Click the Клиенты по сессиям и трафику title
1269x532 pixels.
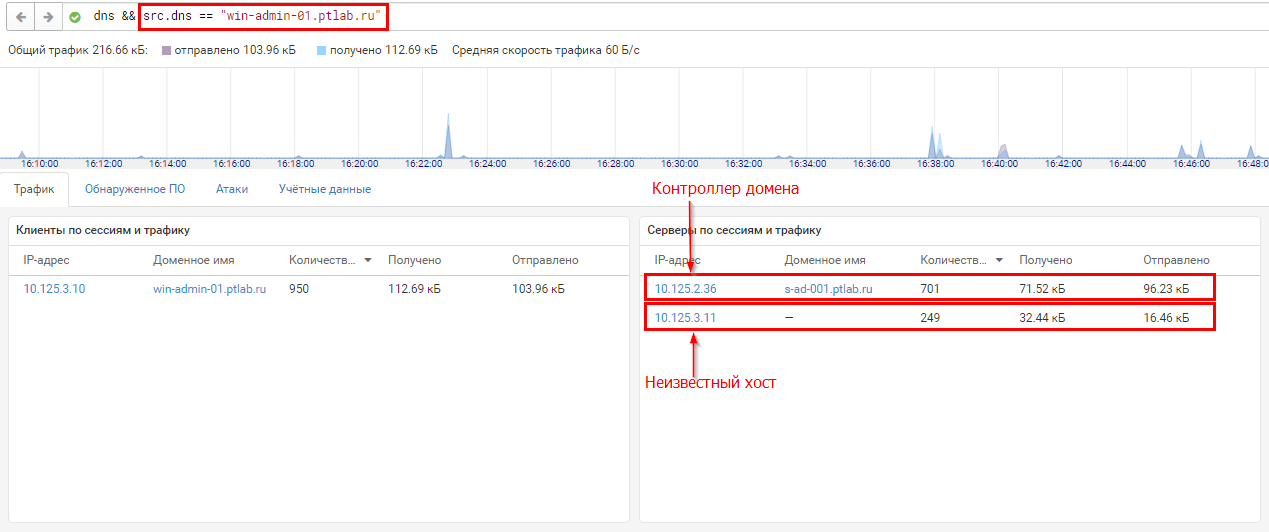[x=103, y=230]
